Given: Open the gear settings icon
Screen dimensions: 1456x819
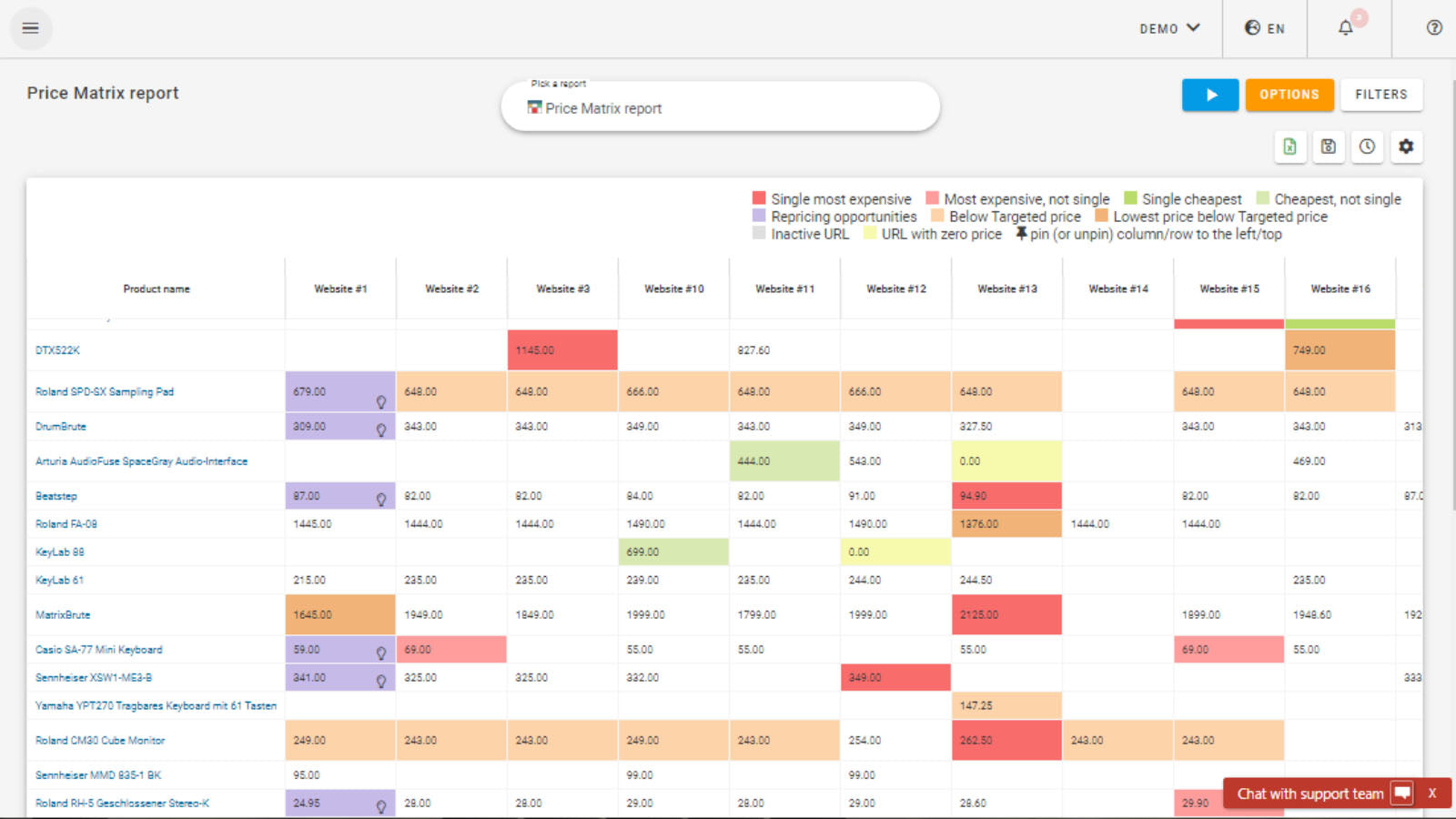Looking at the screenshot, I should coord(1406,147).
